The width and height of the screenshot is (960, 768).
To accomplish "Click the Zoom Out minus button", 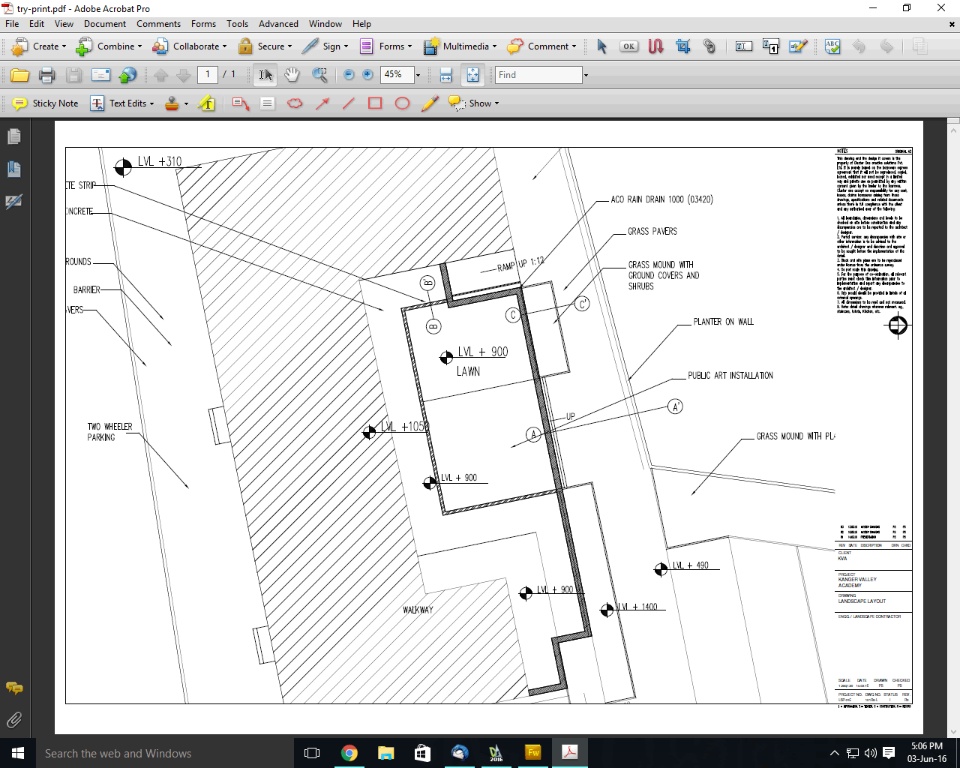I will tap(349, 75).
